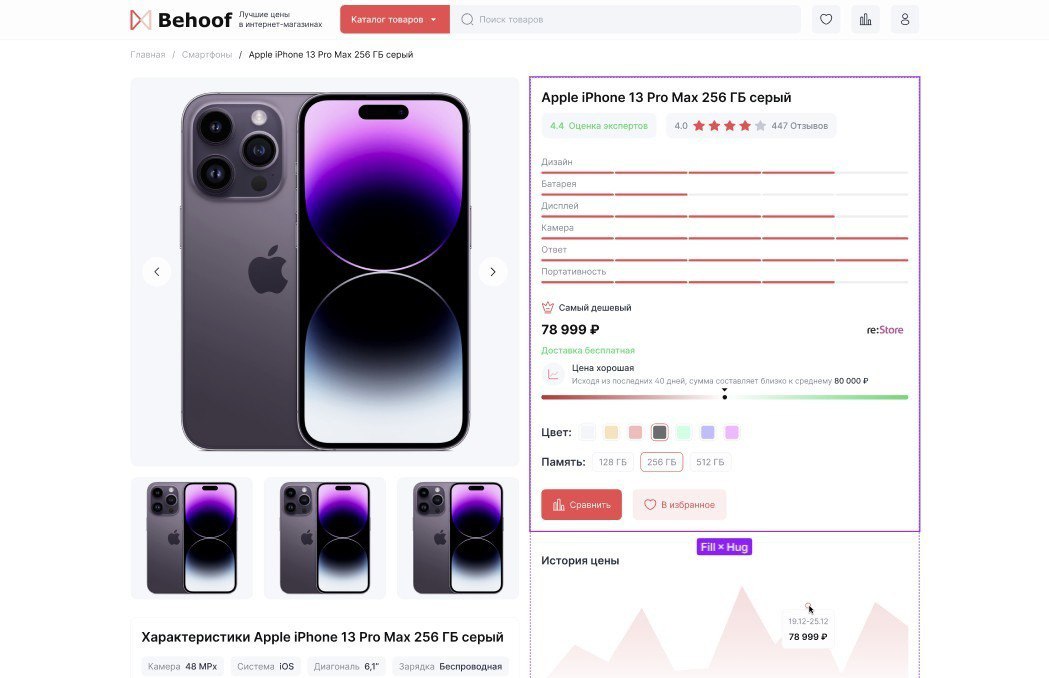Click the Behoof logo
The width and height of the screenshot is (1049, 678).
(181, 20)
